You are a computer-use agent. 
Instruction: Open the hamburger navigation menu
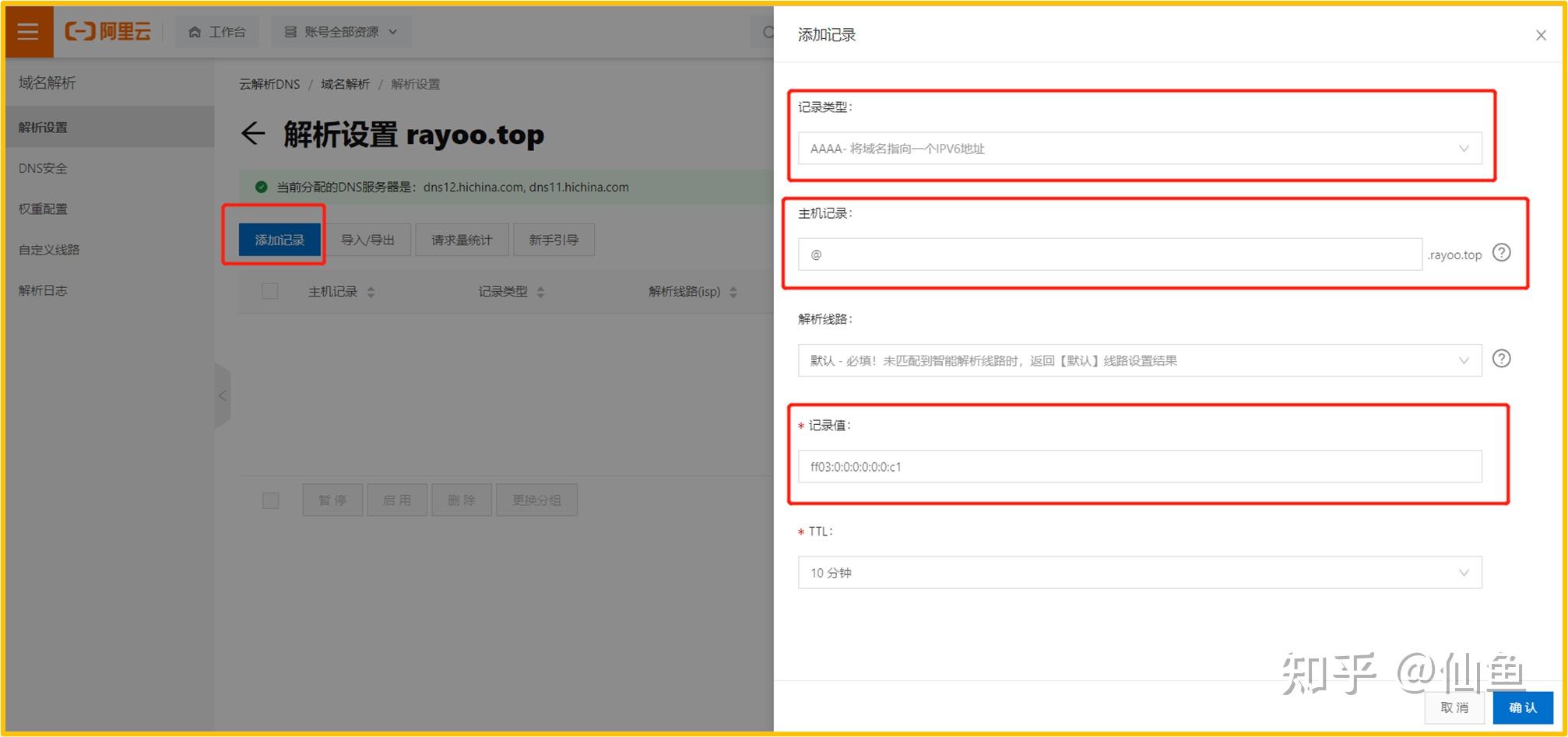pos(27,32)
